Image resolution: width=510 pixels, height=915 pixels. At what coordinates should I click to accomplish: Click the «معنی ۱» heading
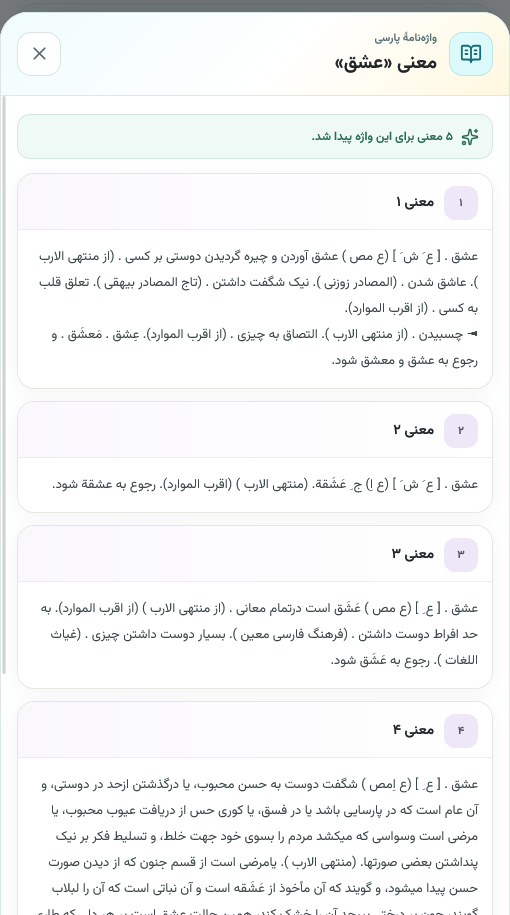pyautogui.click(x=415, y=202)
